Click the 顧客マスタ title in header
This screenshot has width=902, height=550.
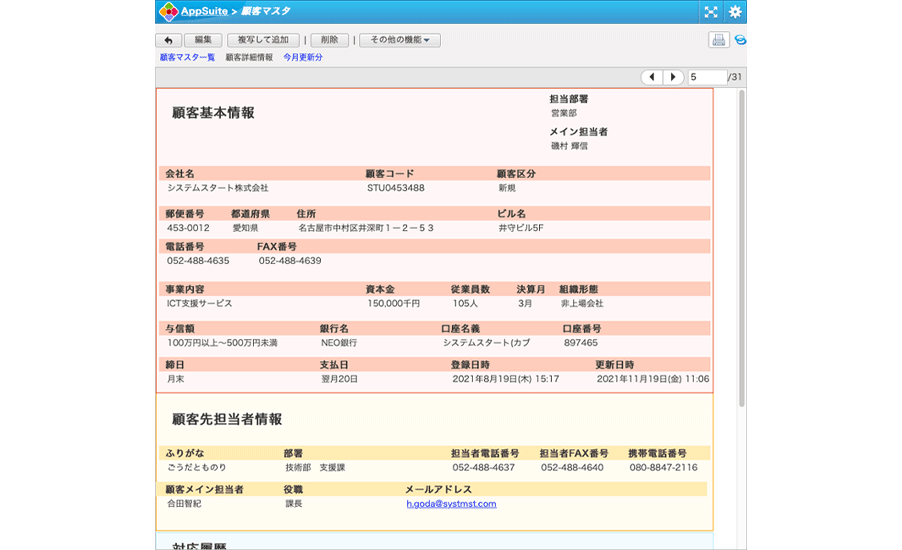pos(264,12)
